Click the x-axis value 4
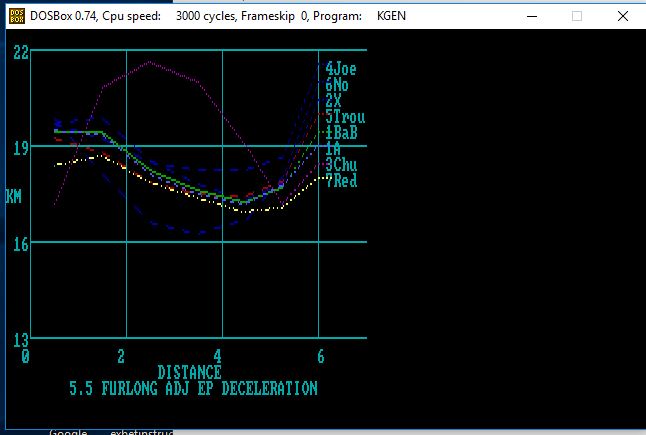Screen dimensions: 646x435 (217, 356)
